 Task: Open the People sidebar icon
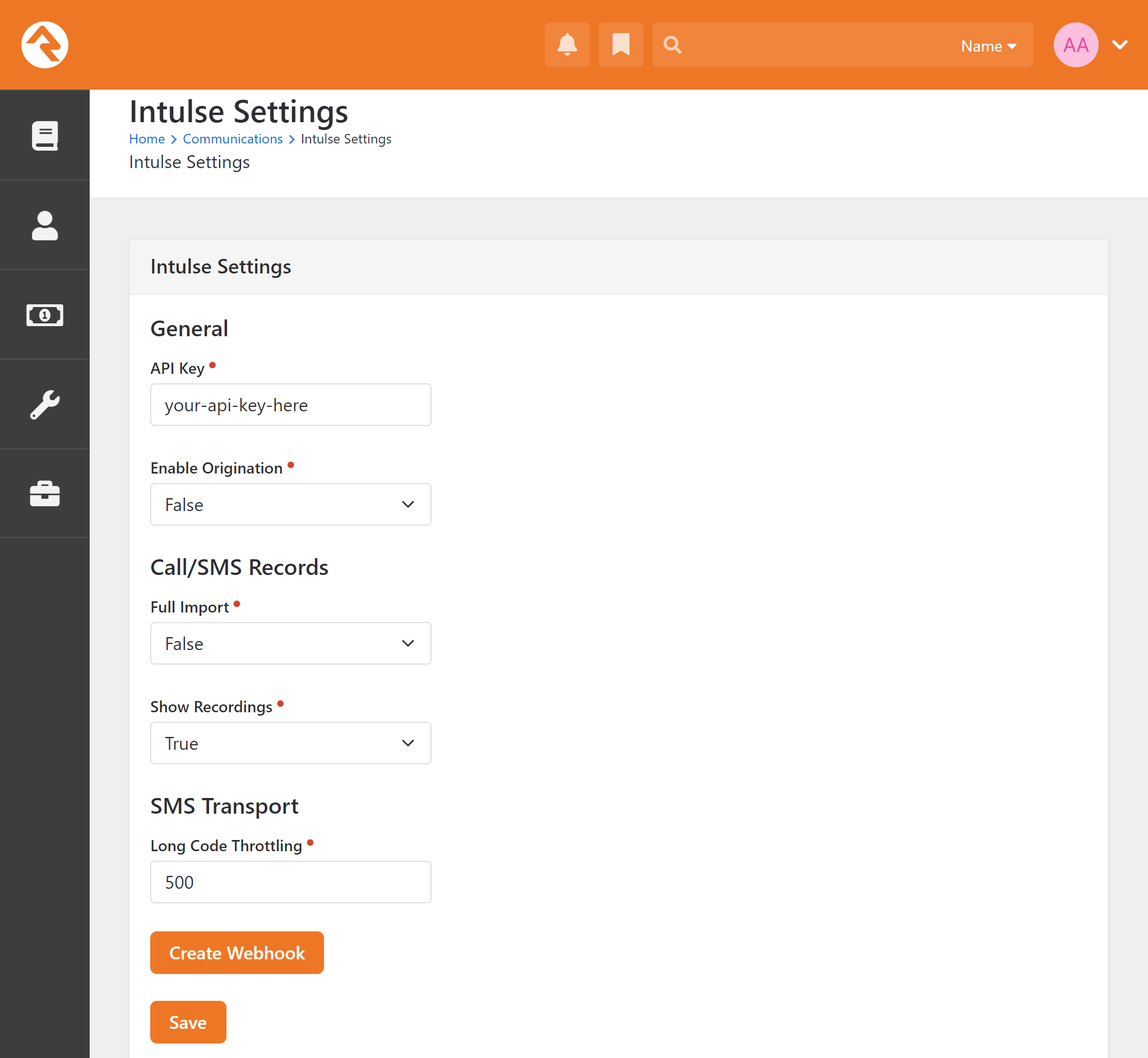(45, 225)
